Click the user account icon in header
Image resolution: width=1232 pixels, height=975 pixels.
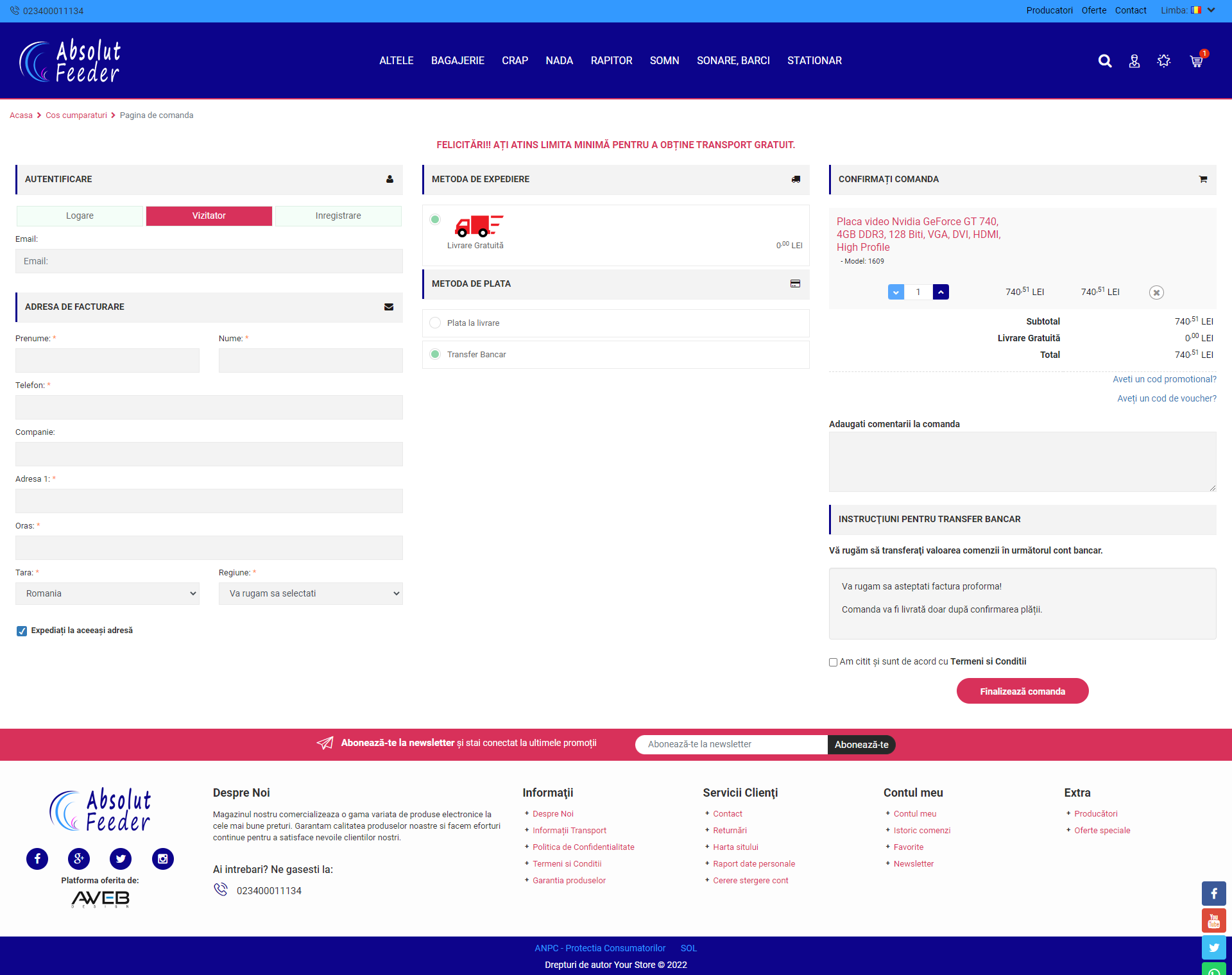click(x=1134, y=61)
